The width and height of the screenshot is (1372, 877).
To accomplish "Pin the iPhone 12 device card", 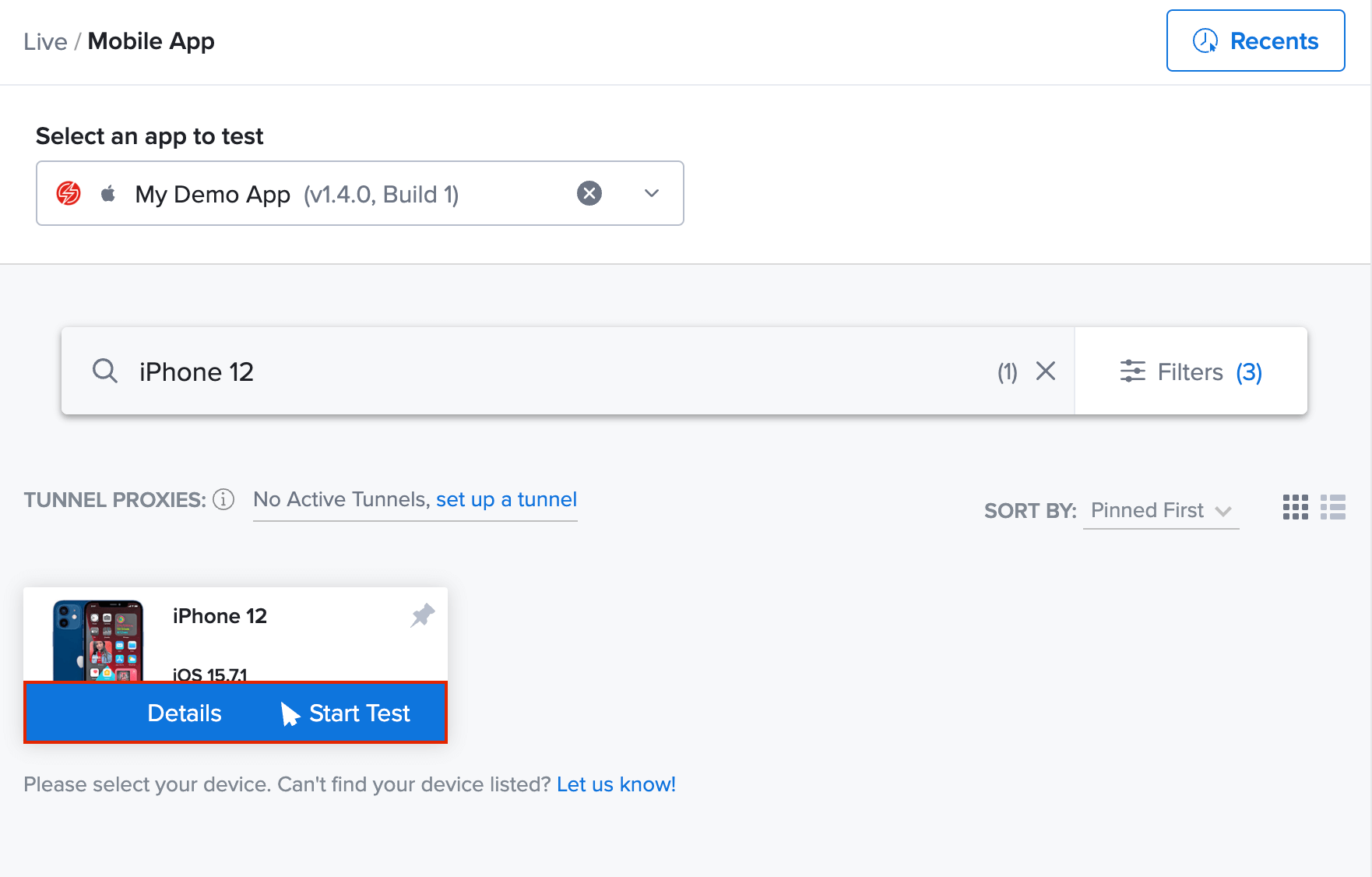I will [x=422, y=615].
